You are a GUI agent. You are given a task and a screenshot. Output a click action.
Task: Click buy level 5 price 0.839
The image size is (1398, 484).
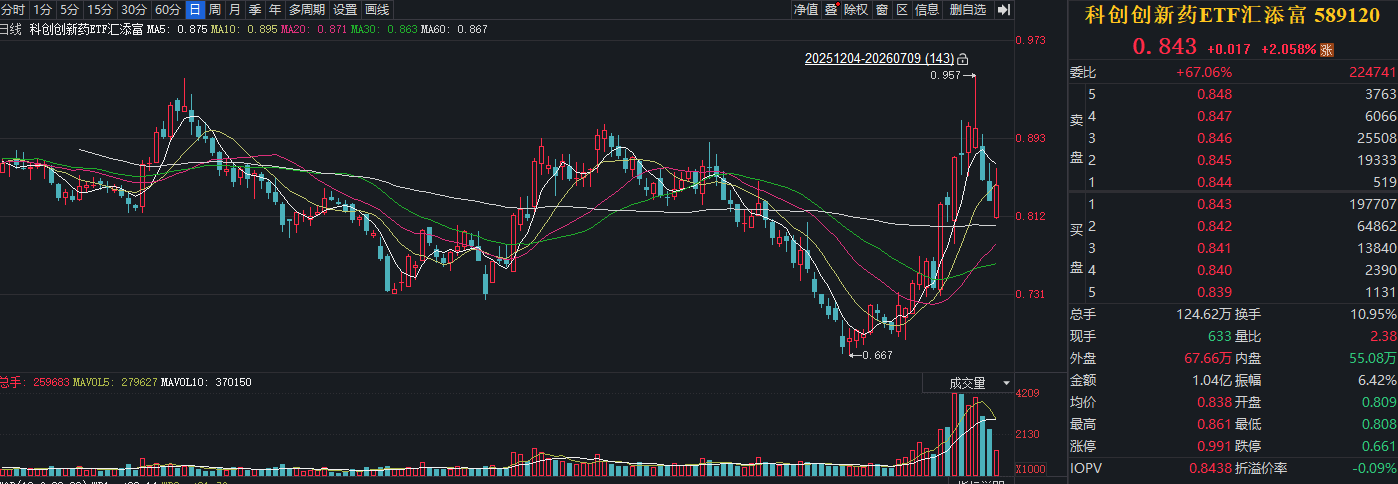1214,292
